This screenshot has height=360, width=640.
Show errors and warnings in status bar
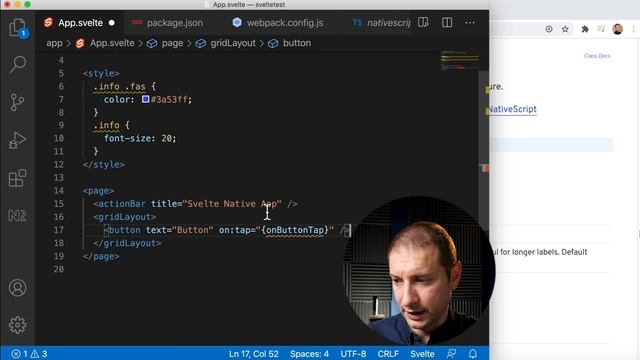click(29, 354)
